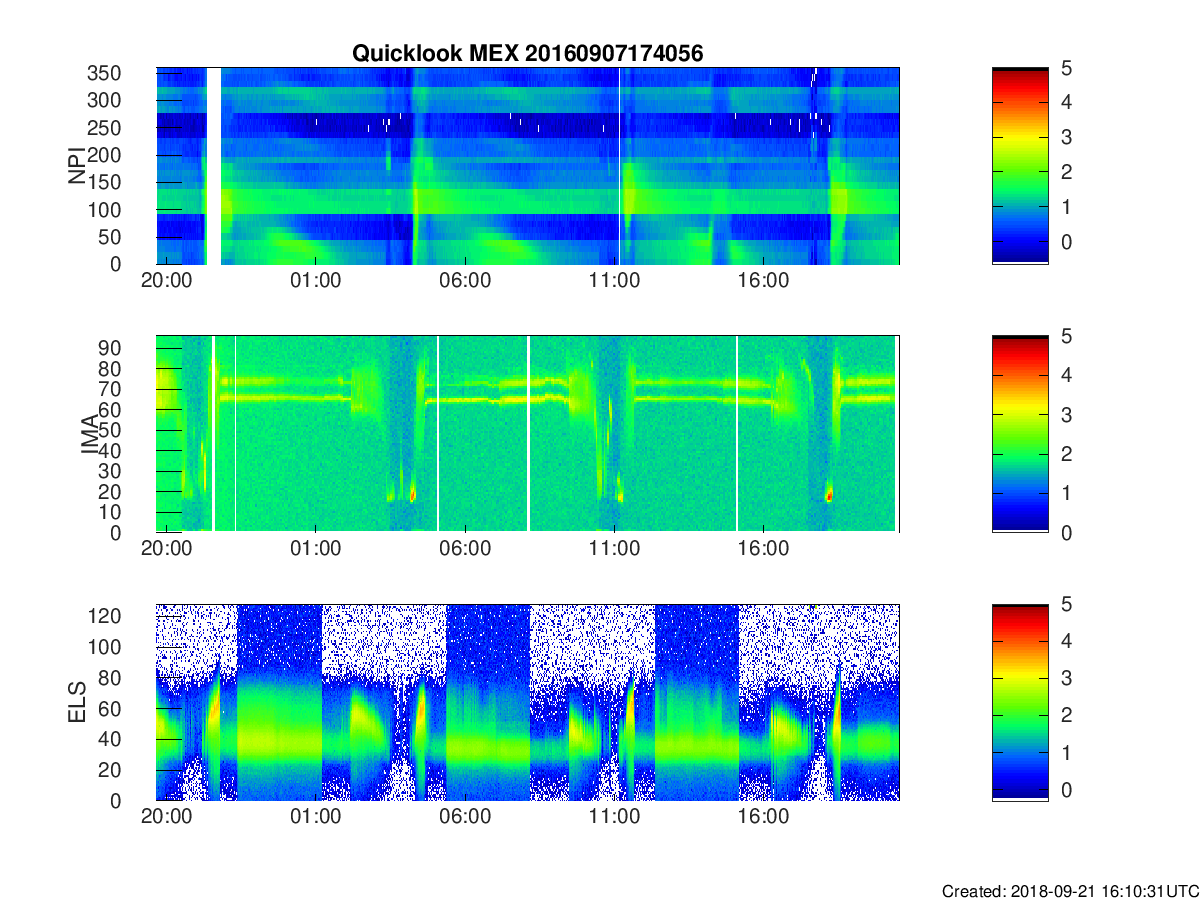Click the 11:00 time label under the IMA panel
Viewport: 1200px width, 900px height.
[615, 549]
